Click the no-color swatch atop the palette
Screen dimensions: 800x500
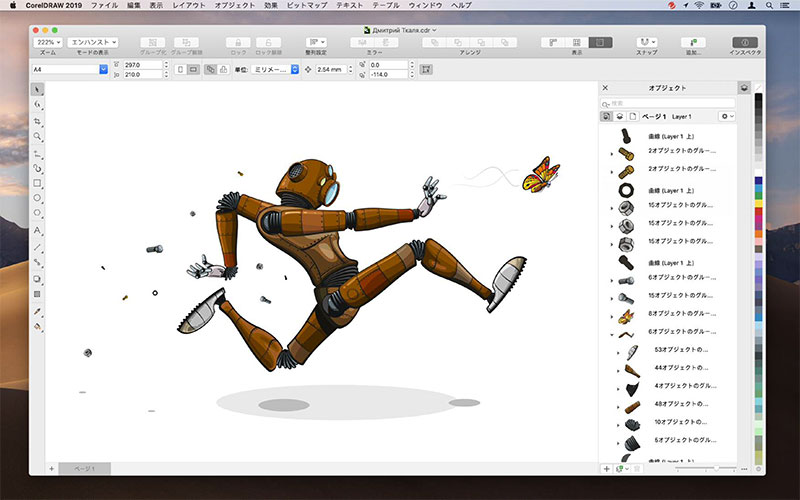pos(759,88)
